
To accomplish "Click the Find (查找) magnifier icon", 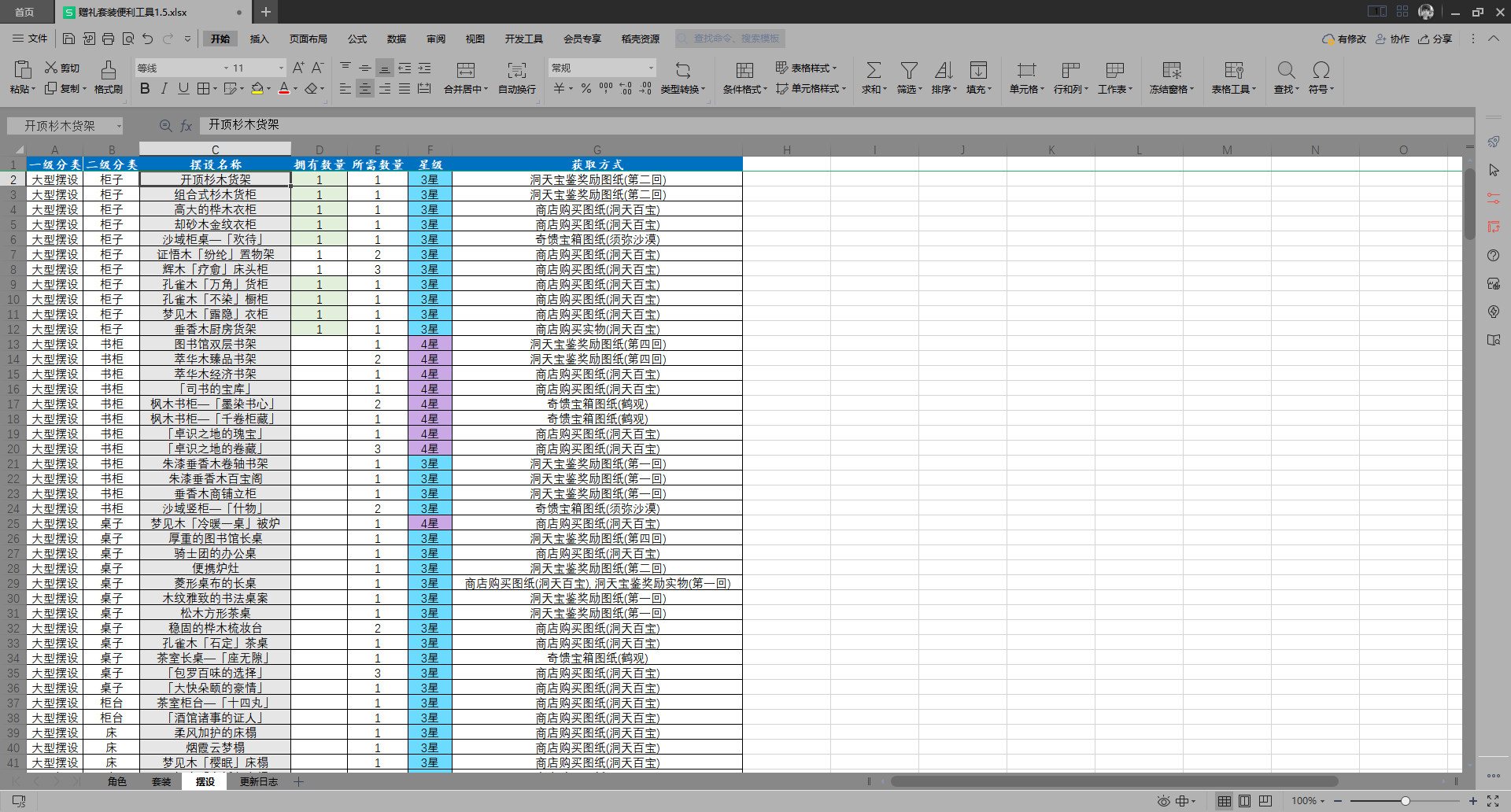I will coord(1286,70).
